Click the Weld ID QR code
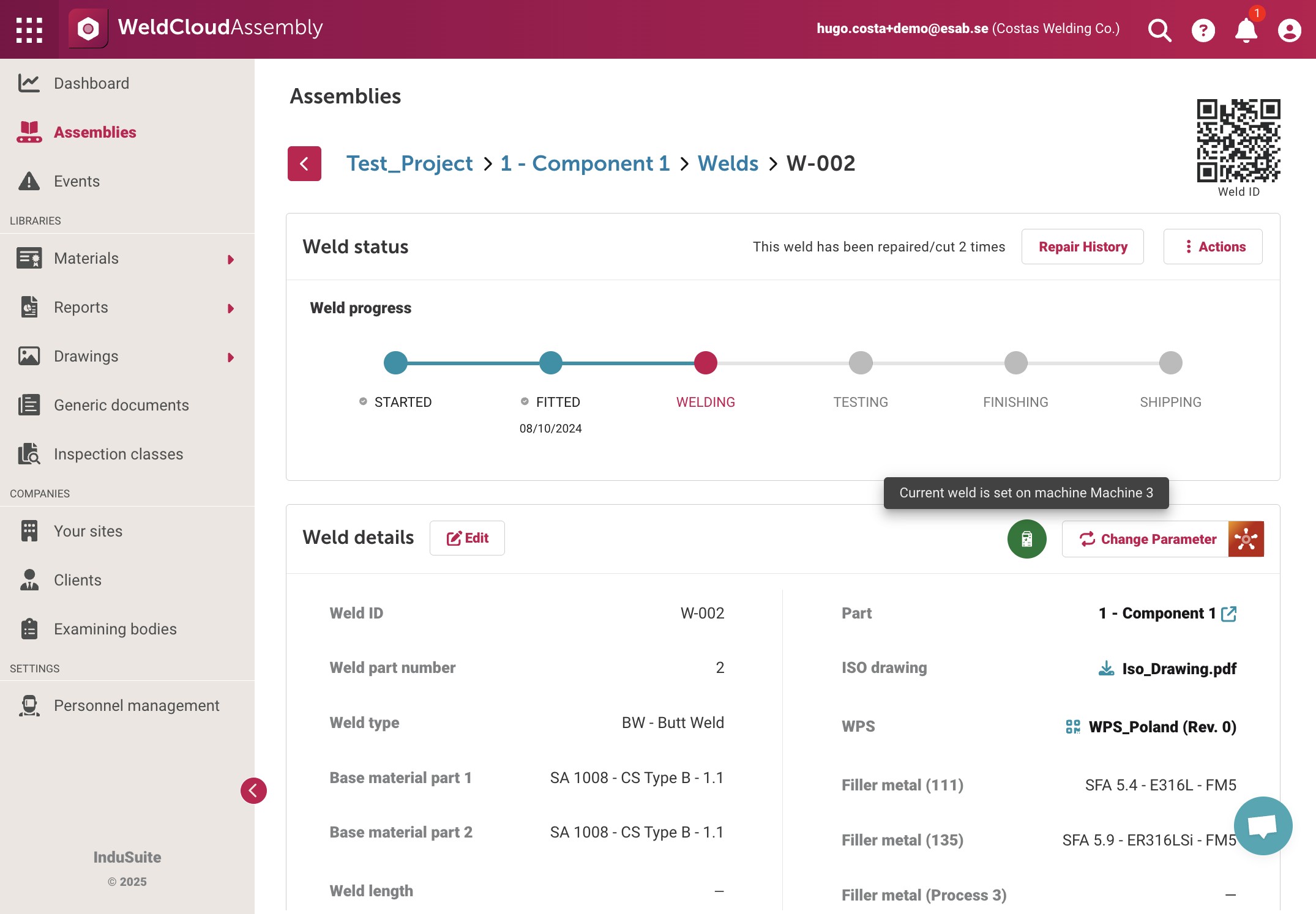Screen dimensions: 1316x914 click(x=1238, y=141)
